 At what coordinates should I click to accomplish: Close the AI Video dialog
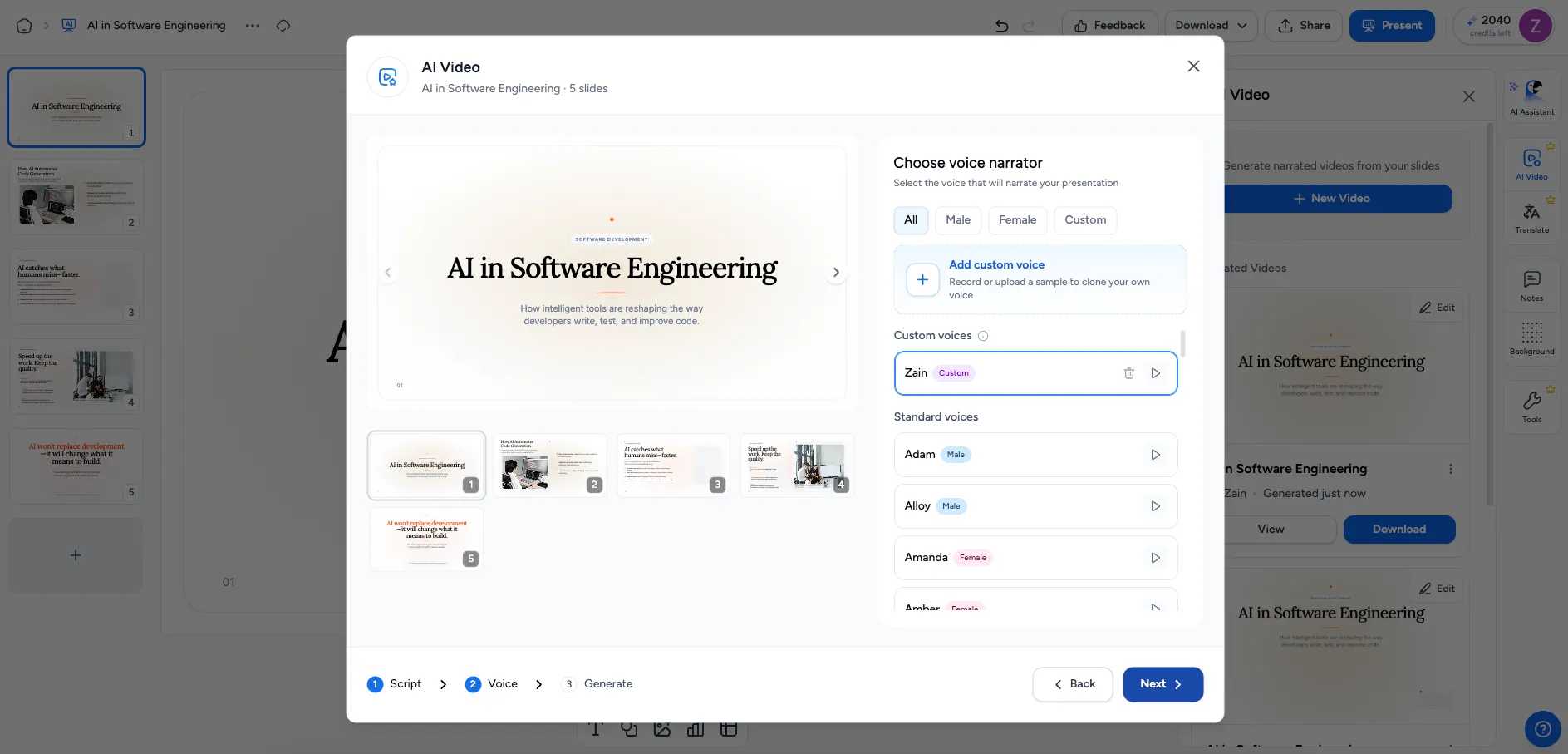point(1193,67)
